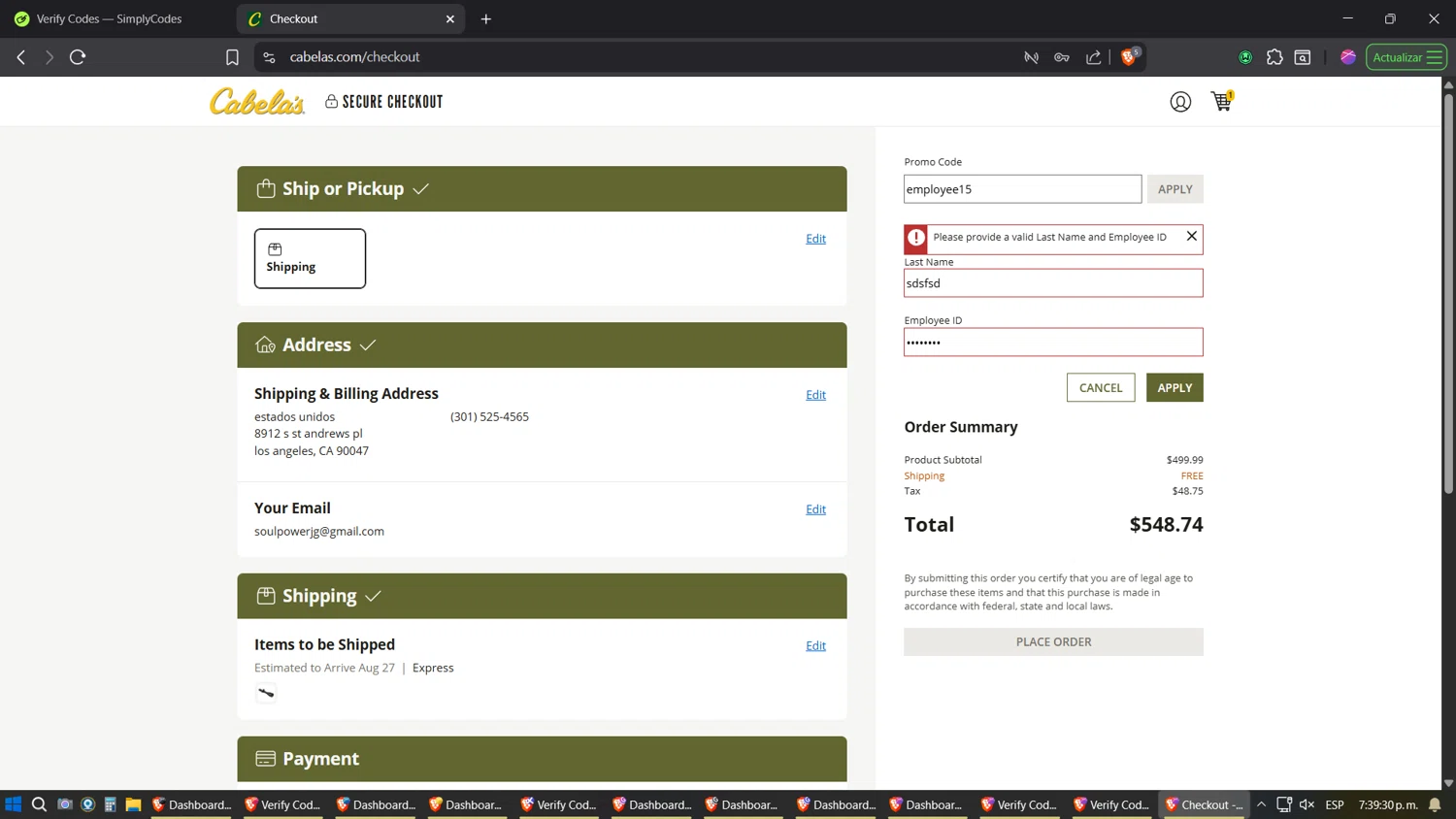Click the gray APPLY promo code button
The width and height of the screenshot is (1456, 819).
point(1175,189)
